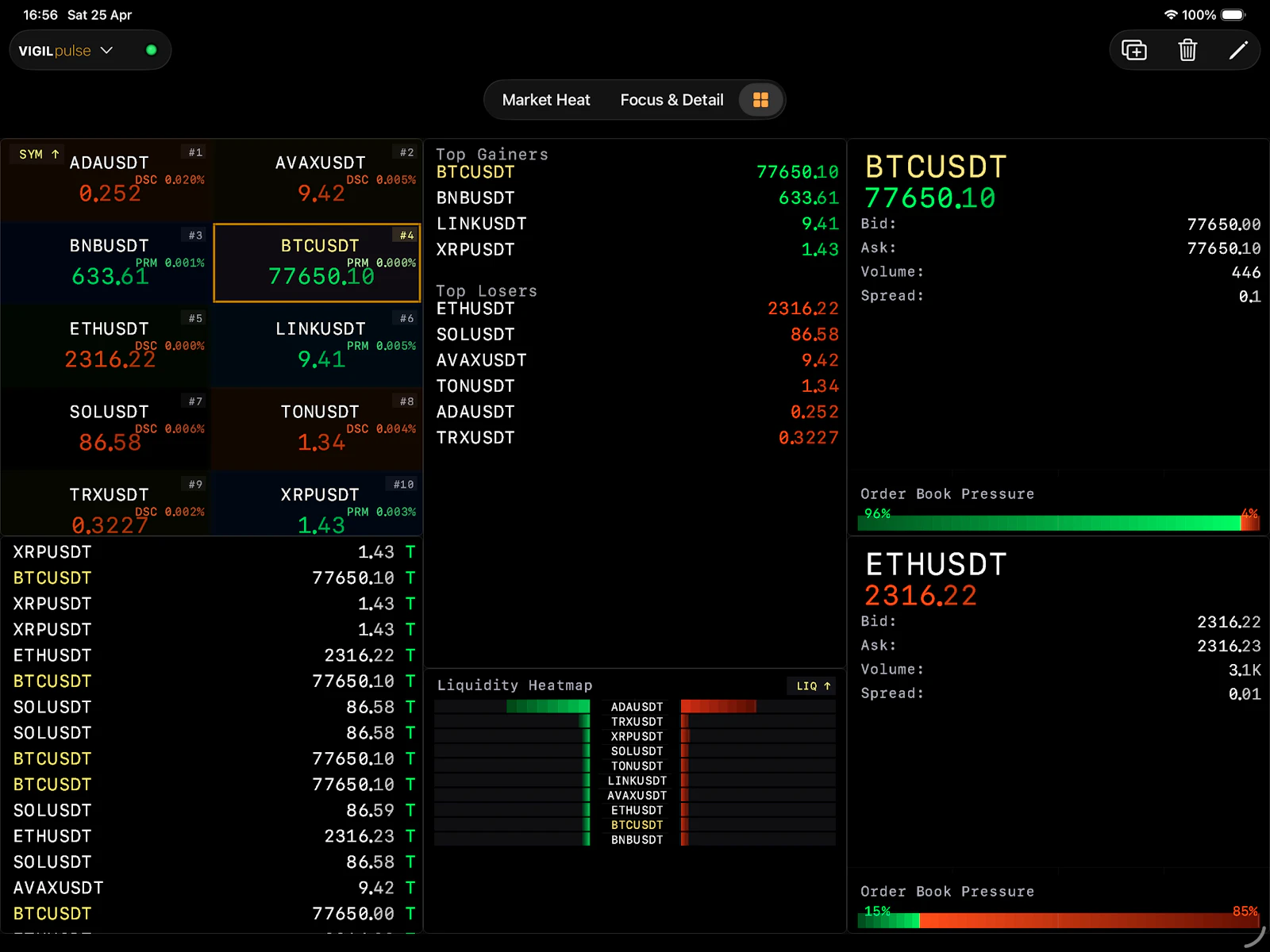The width and height of the screenshot is (1270, 952).
Task: Click the TRXUSDT liquidity heatmap row
Action: (x=635, y=721)
